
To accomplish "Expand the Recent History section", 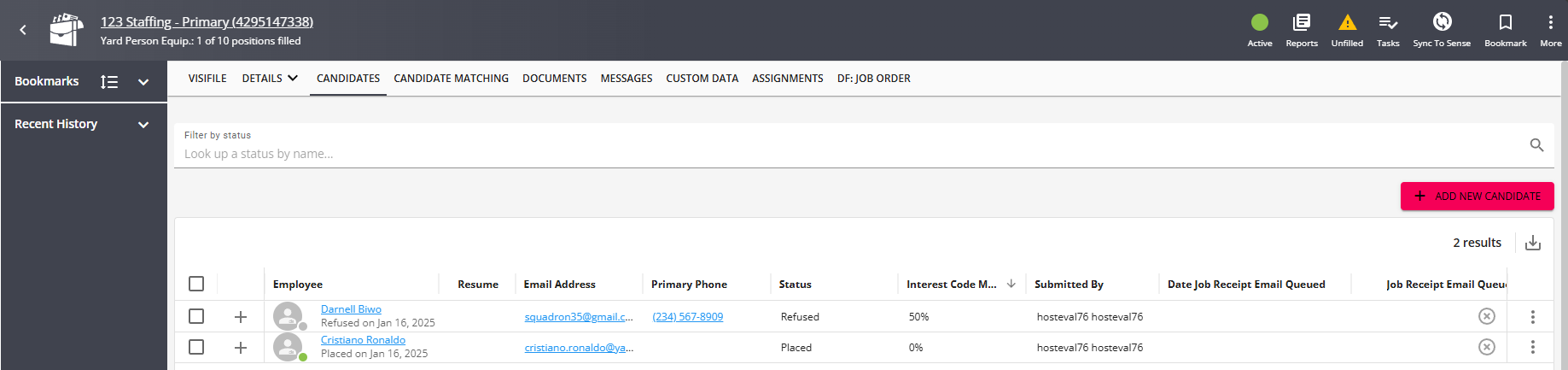I will pos(143,125).
